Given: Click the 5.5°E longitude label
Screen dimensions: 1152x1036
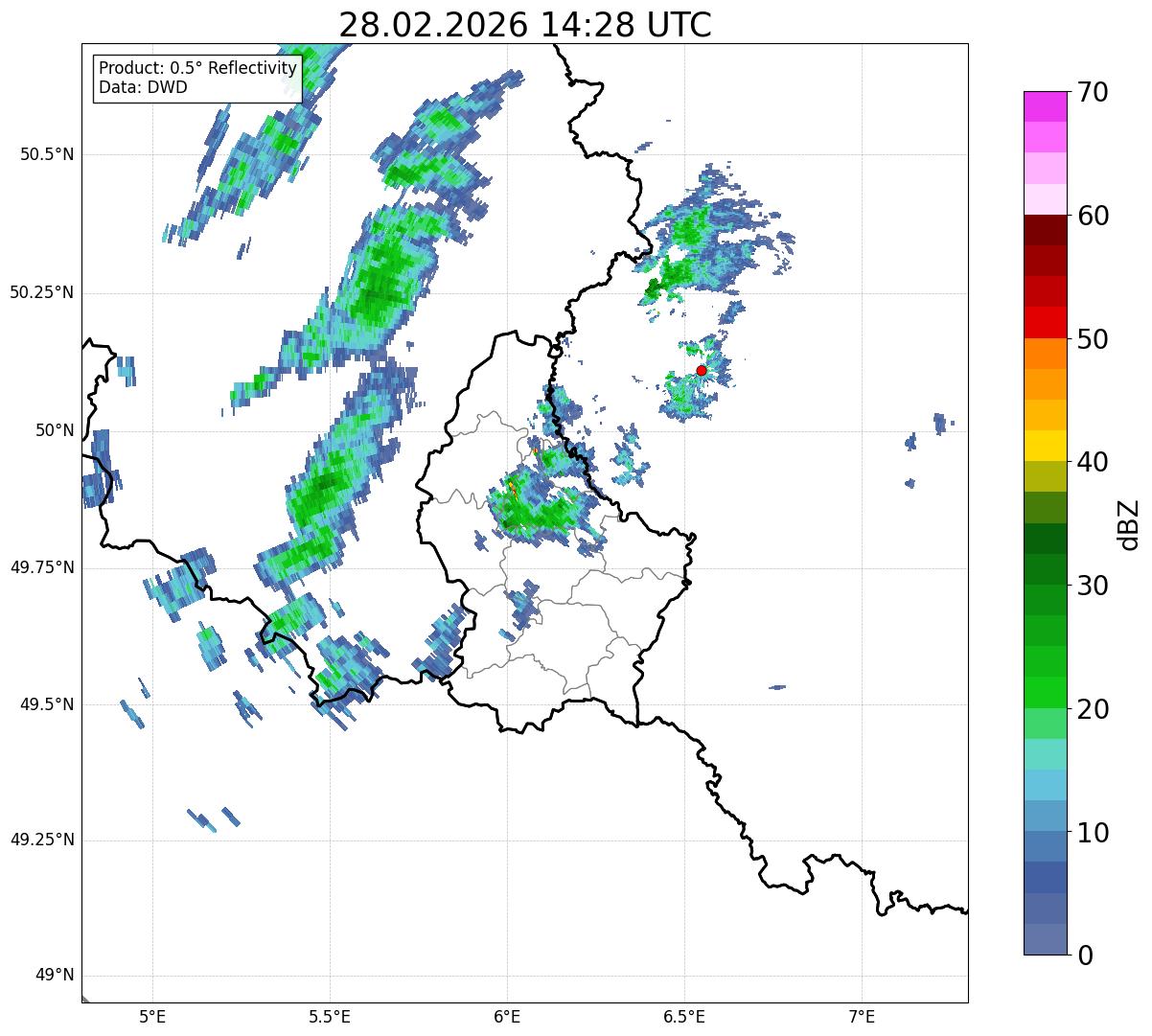Looking at the screenshot, I should tap(330, 1016).
